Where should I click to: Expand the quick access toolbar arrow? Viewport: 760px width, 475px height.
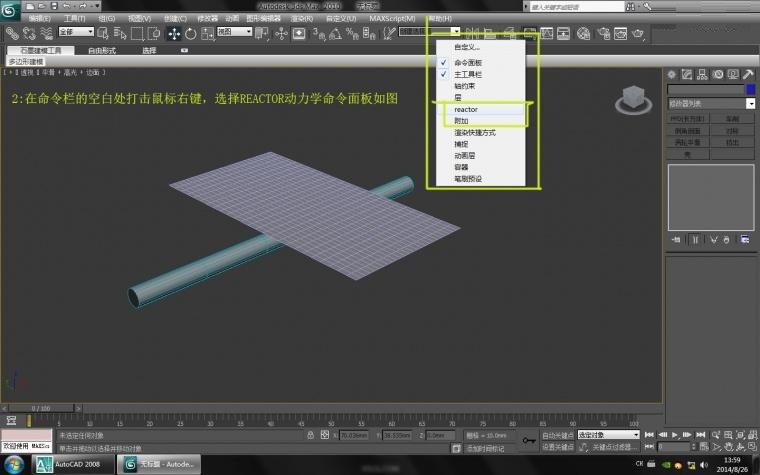point(97,6)
